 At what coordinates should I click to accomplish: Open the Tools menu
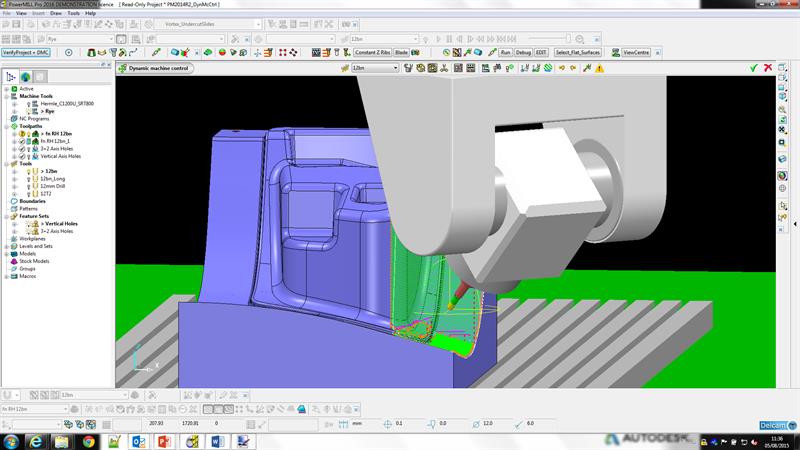[73, 13]
